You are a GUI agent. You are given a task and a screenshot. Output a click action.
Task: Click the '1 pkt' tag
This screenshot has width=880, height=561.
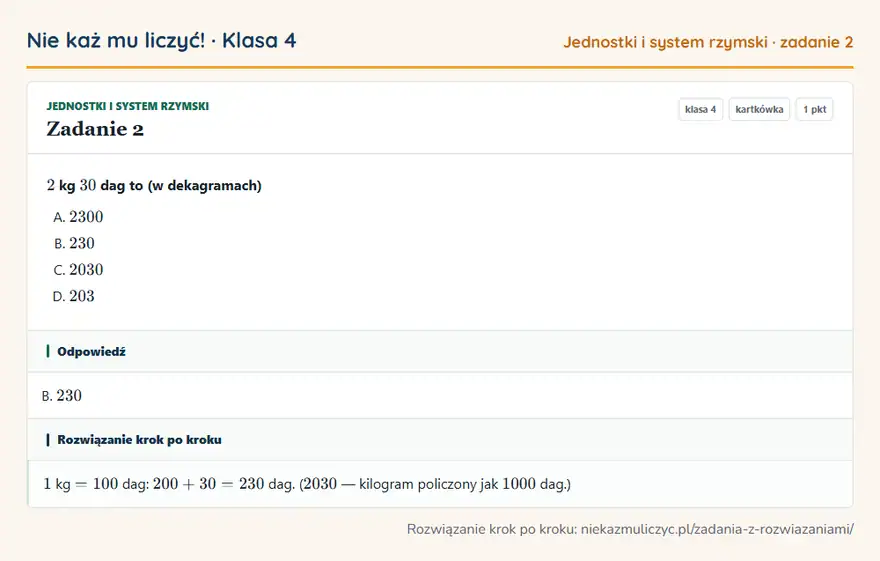coord(814,109)
